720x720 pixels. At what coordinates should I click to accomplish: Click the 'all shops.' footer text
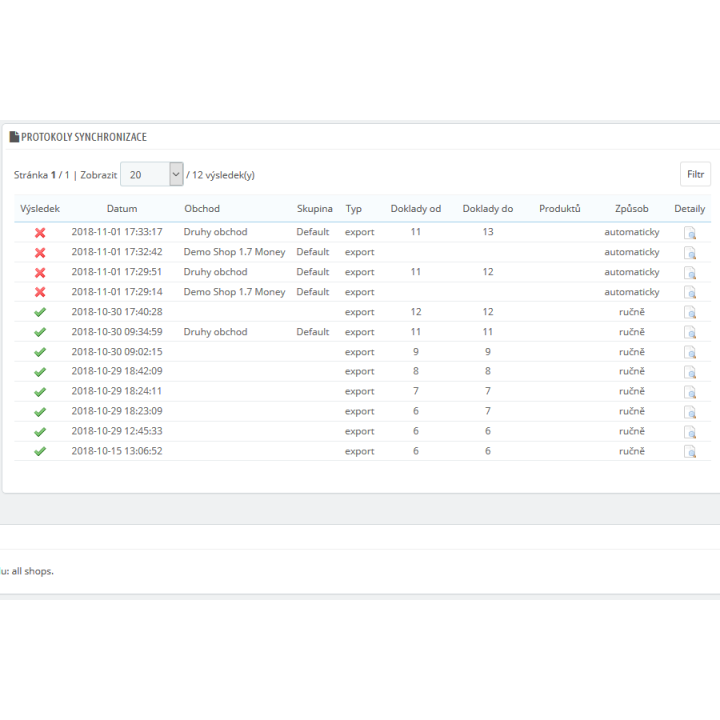33,571
